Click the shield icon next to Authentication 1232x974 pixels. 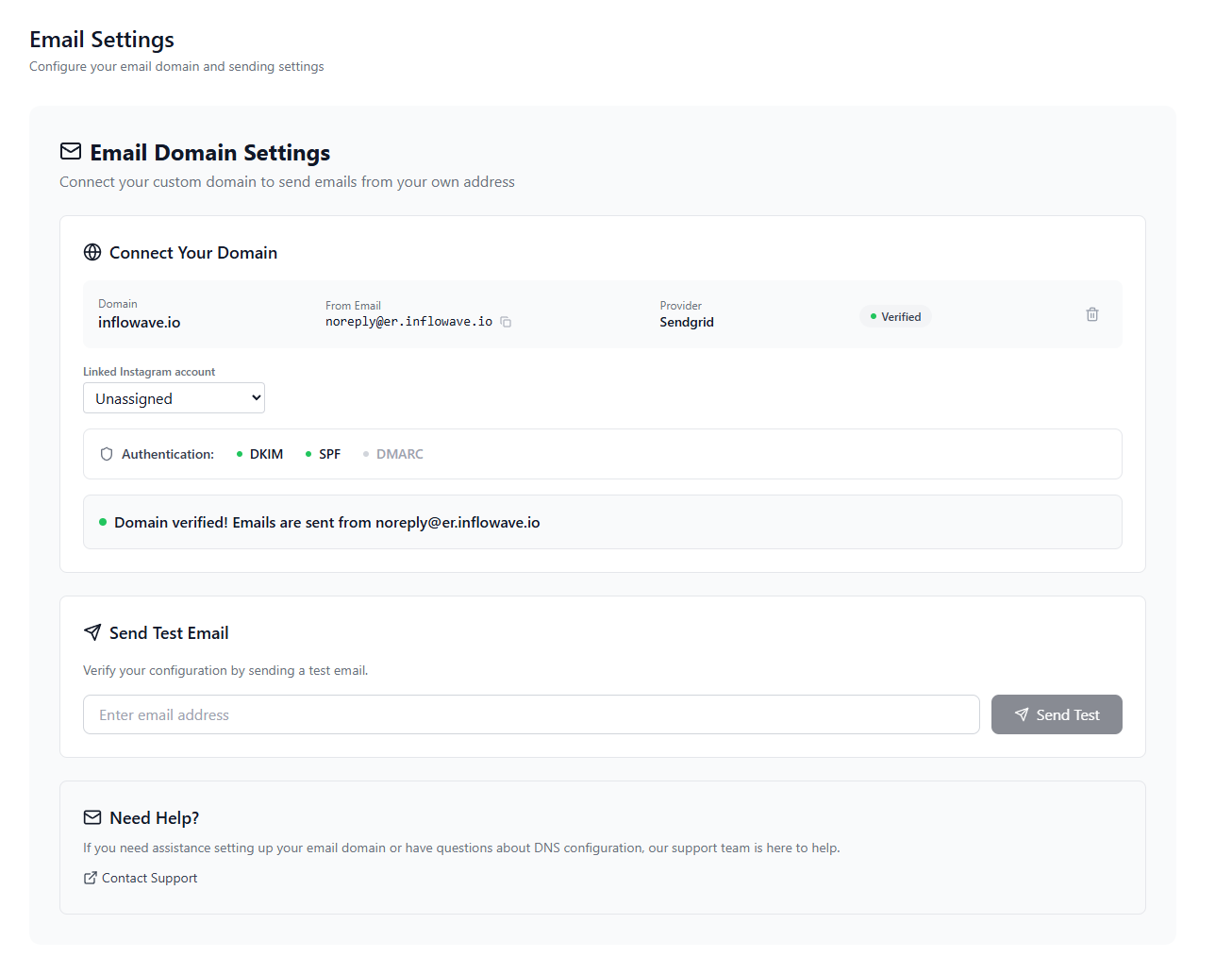point(106,453)
